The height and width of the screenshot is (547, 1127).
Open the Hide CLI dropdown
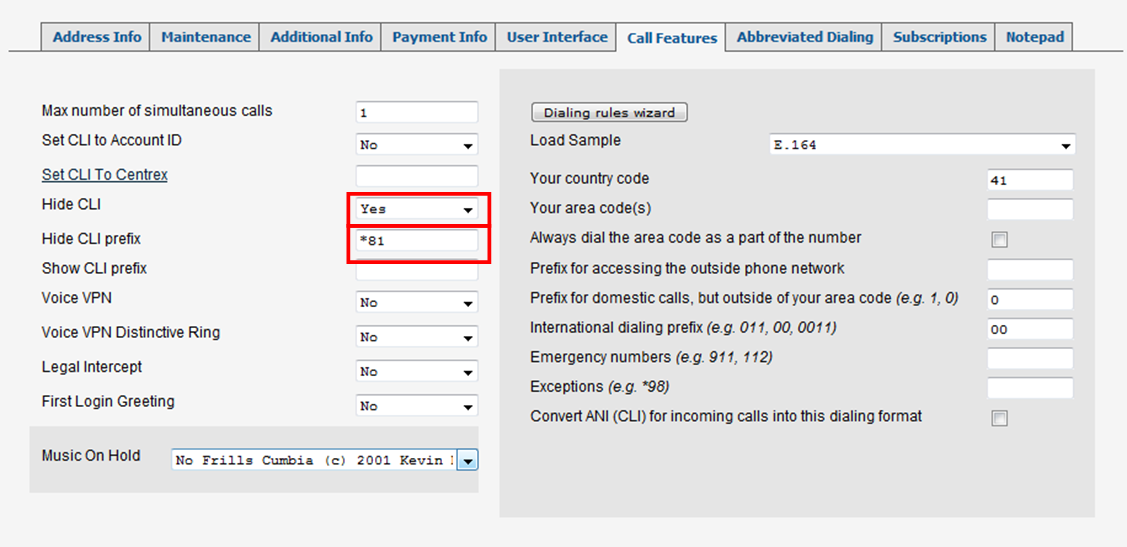click(417, 209)
